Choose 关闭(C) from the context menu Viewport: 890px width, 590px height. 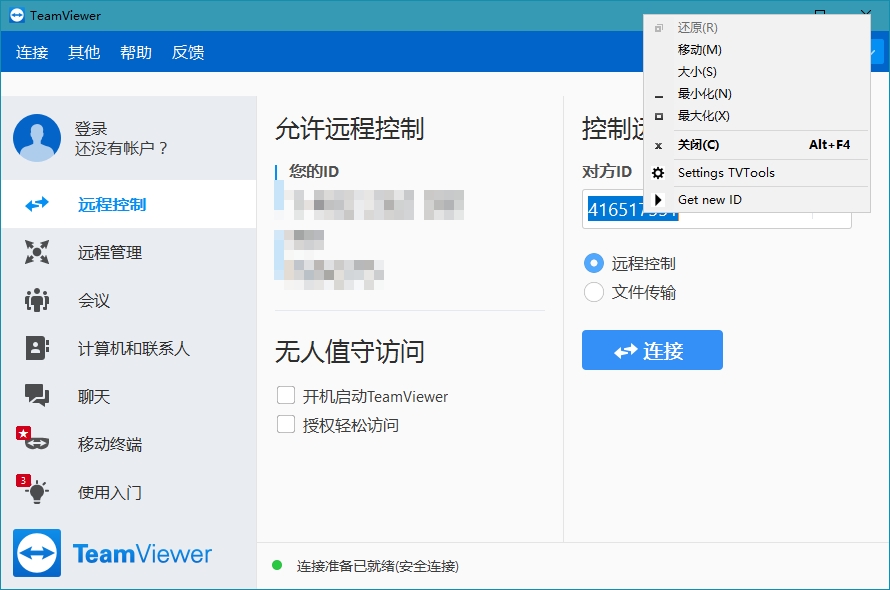pyautogui.click(x=700, y=146)
